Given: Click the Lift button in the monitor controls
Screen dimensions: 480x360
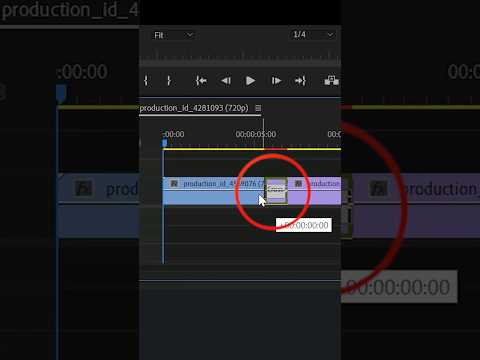Looking at the screenshot, I should (331, 81).
